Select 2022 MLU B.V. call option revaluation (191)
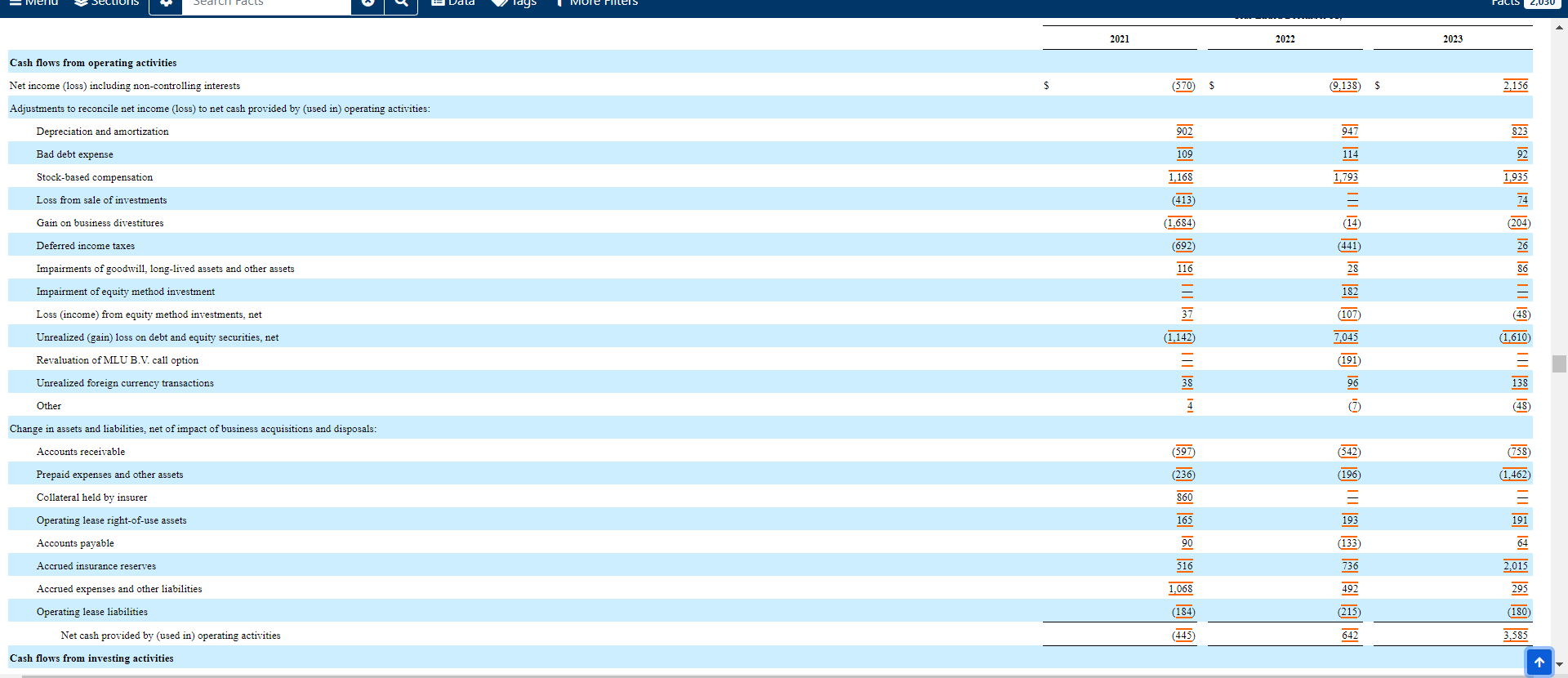 (x=1349, y=360)
